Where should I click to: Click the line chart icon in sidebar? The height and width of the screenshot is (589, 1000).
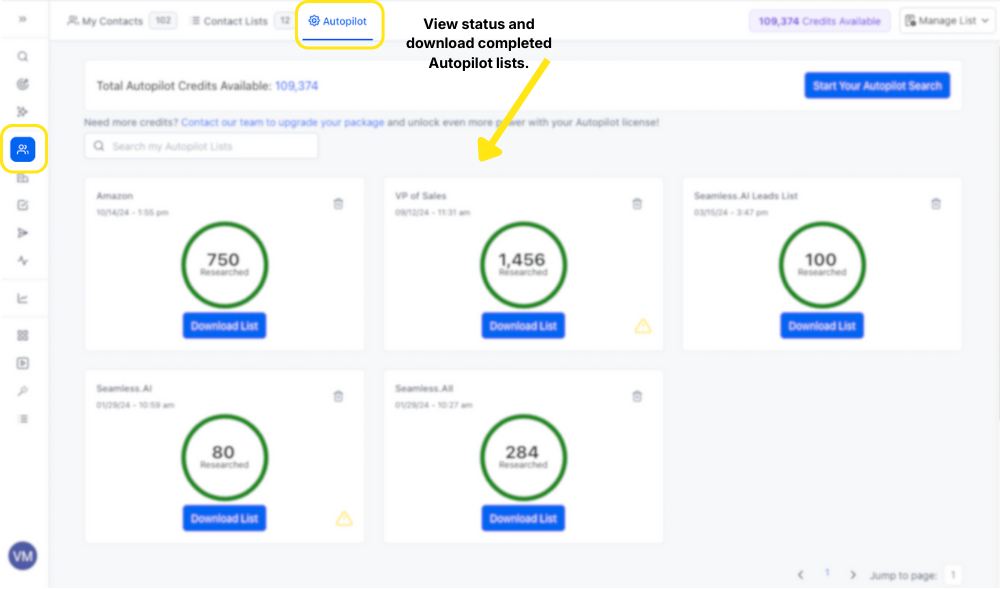23,298
